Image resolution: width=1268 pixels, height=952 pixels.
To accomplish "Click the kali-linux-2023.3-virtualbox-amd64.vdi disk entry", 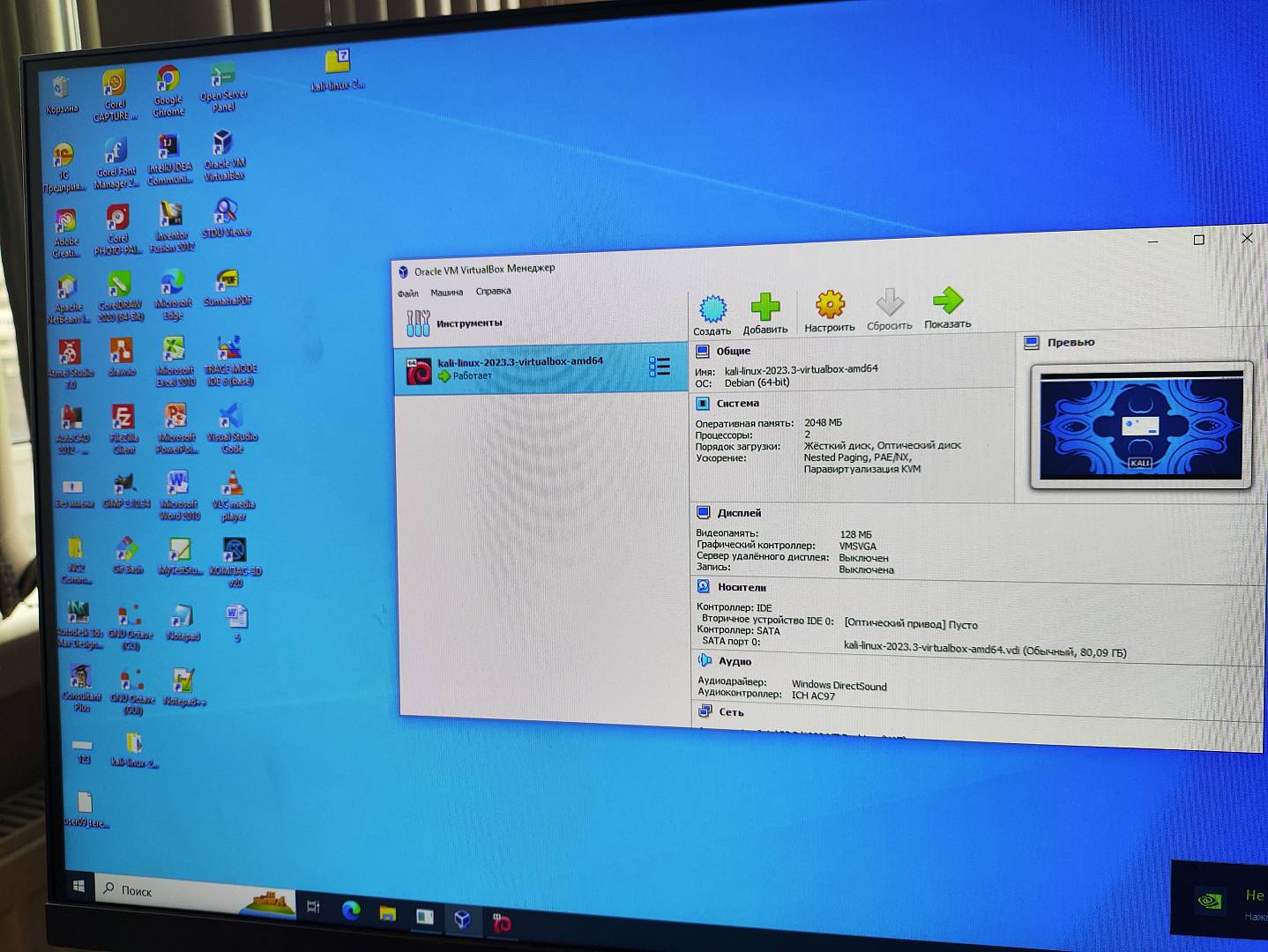I will pos(985,651).
